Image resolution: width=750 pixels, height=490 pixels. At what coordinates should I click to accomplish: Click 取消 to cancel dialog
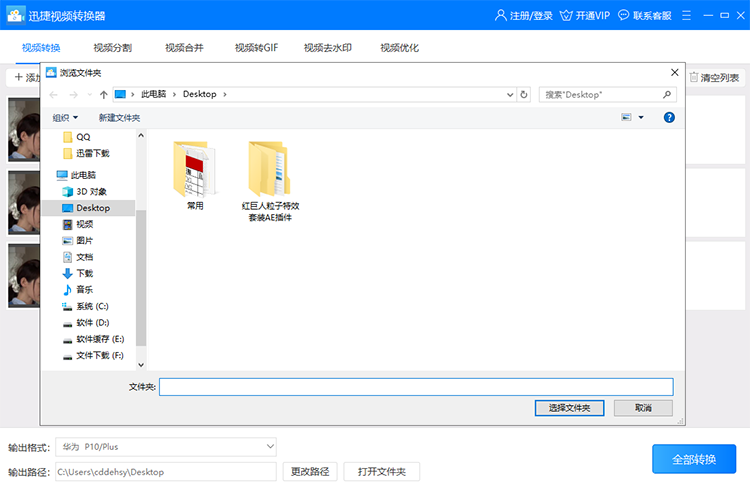(643, 408)
